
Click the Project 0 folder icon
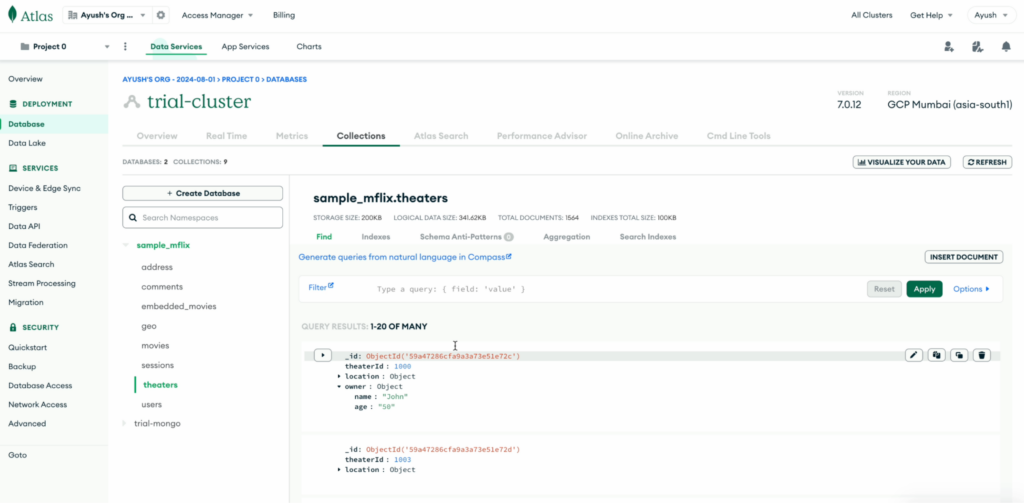[25, 46]
